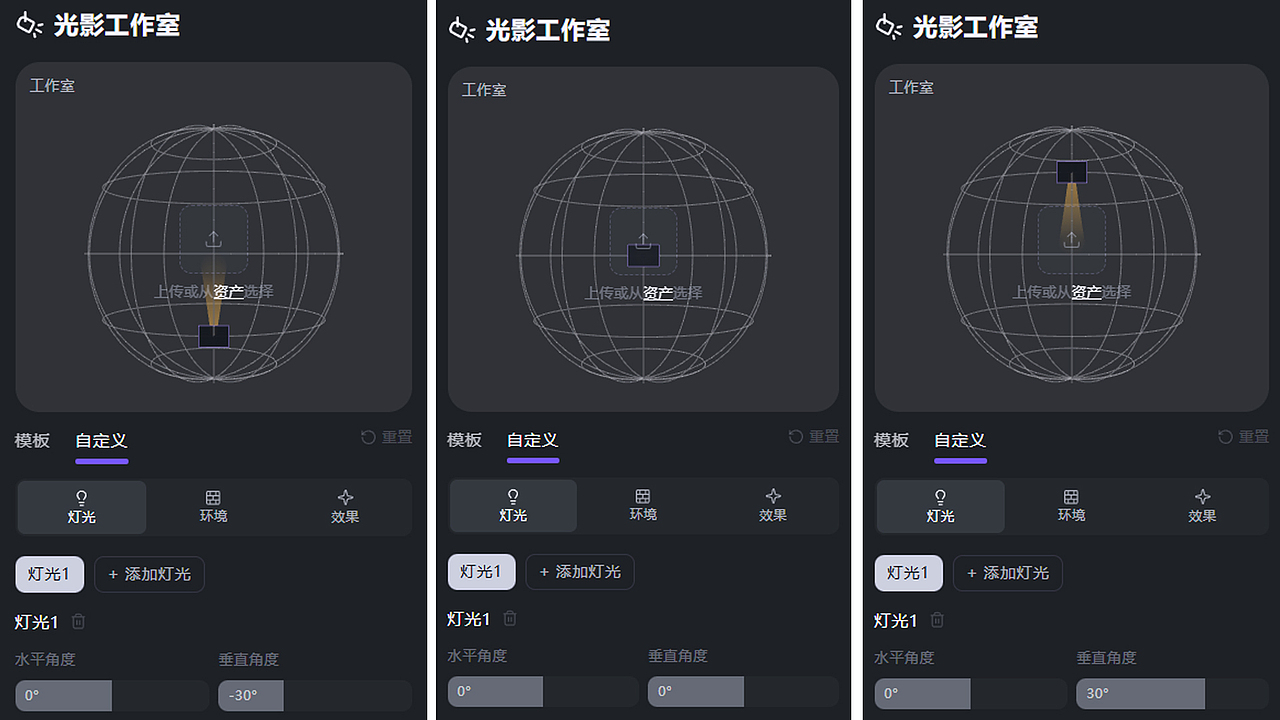Switch to 模板 tab in right panel
This screenshot has height=720, width=1280.
click(891, 440)
